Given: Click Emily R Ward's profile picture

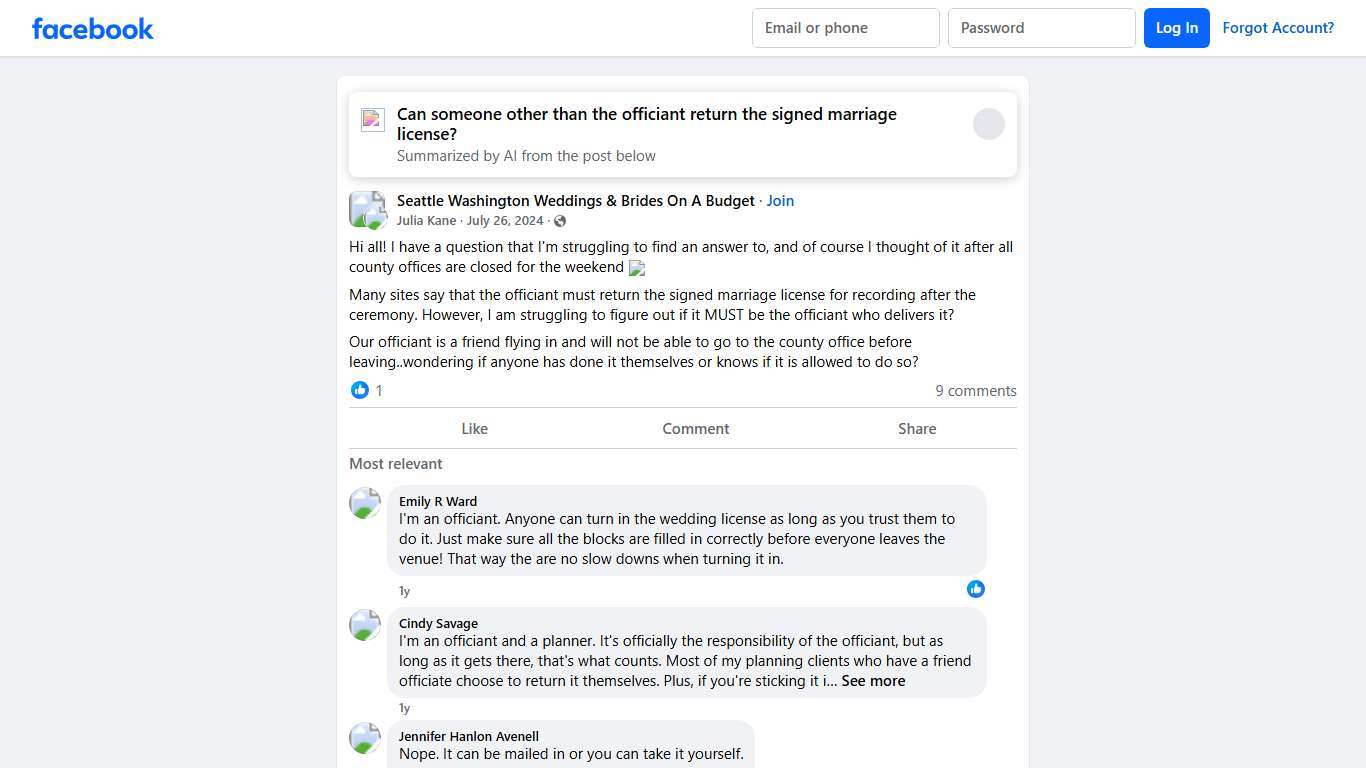Looking at the screenshot, I should 365,503.
